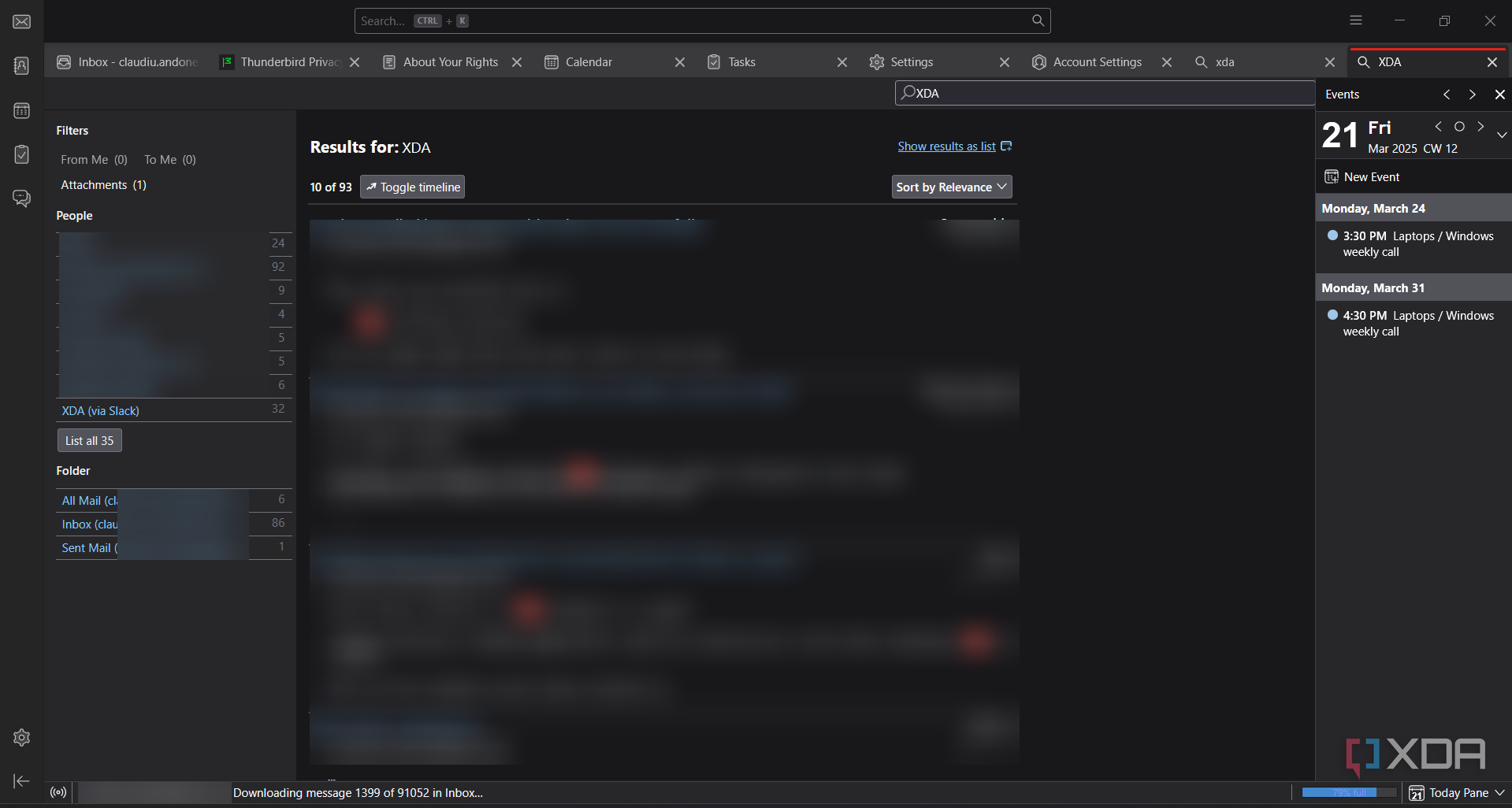Filter by Inbox folder link
Viewport: 1512px width, 808px height.
coord(90,524)
